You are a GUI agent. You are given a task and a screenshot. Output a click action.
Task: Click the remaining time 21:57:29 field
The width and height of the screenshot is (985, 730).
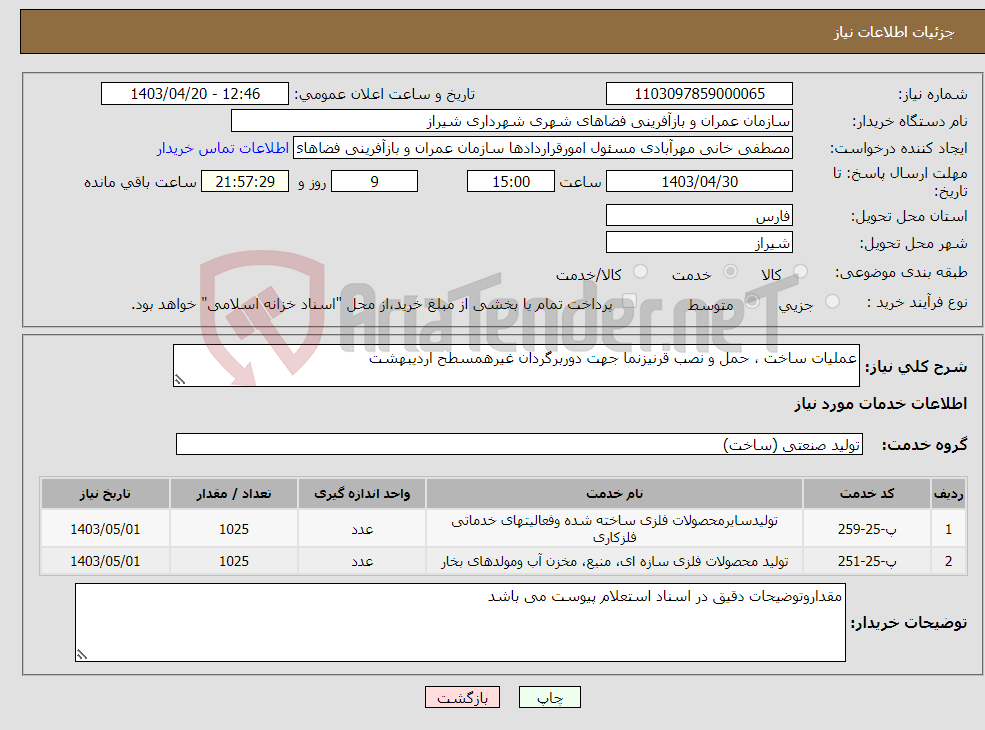[x=245, y=182]
